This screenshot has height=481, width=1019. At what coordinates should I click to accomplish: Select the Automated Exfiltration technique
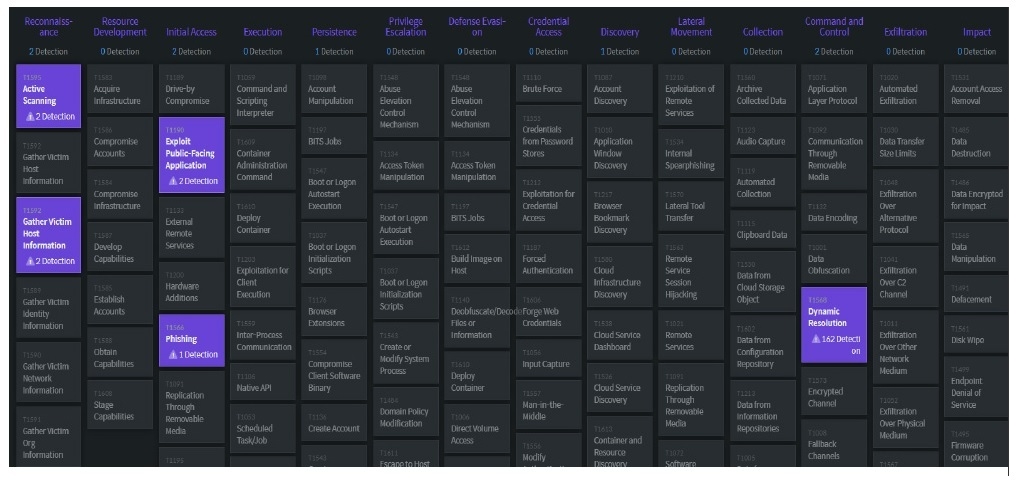coord(905,93)
